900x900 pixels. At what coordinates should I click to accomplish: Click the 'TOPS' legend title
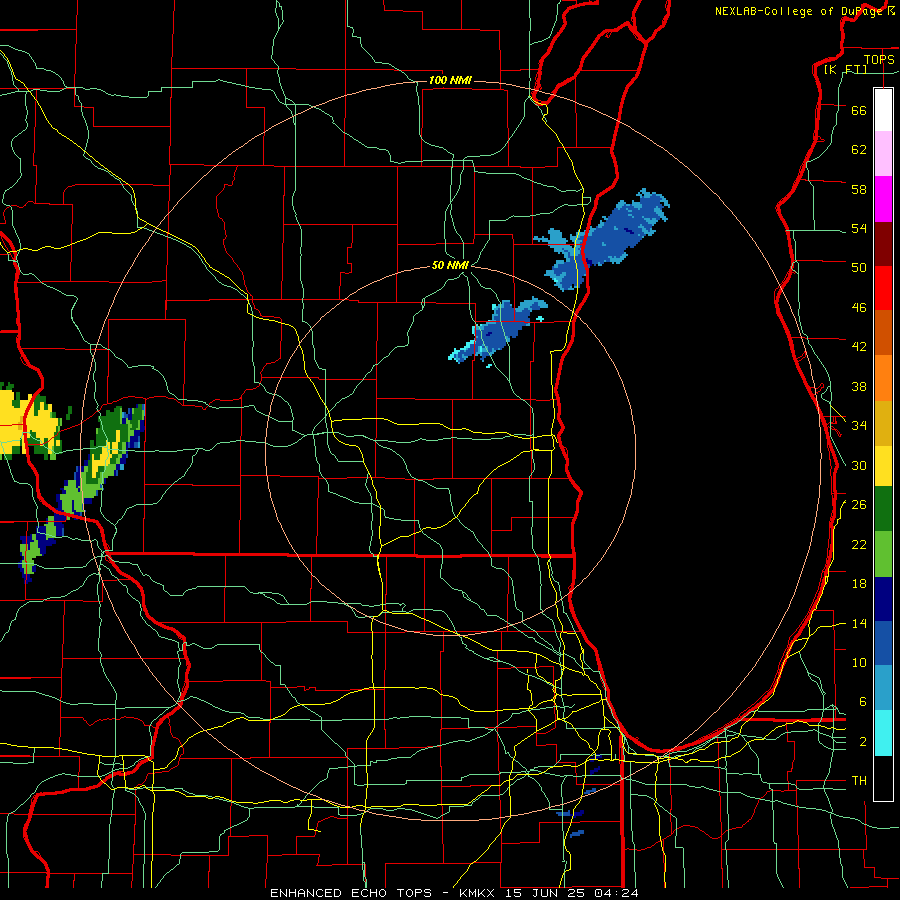click(879, 60)
